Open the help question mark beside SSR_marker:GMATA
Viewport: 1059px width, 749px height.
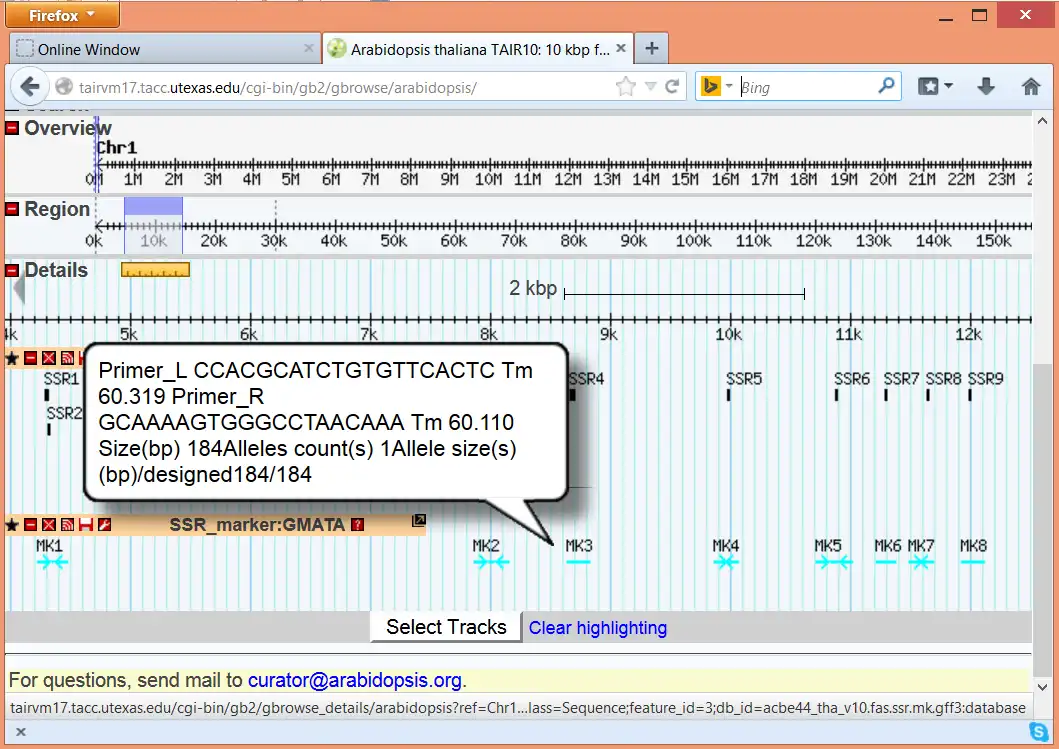(x=357, y=525)
